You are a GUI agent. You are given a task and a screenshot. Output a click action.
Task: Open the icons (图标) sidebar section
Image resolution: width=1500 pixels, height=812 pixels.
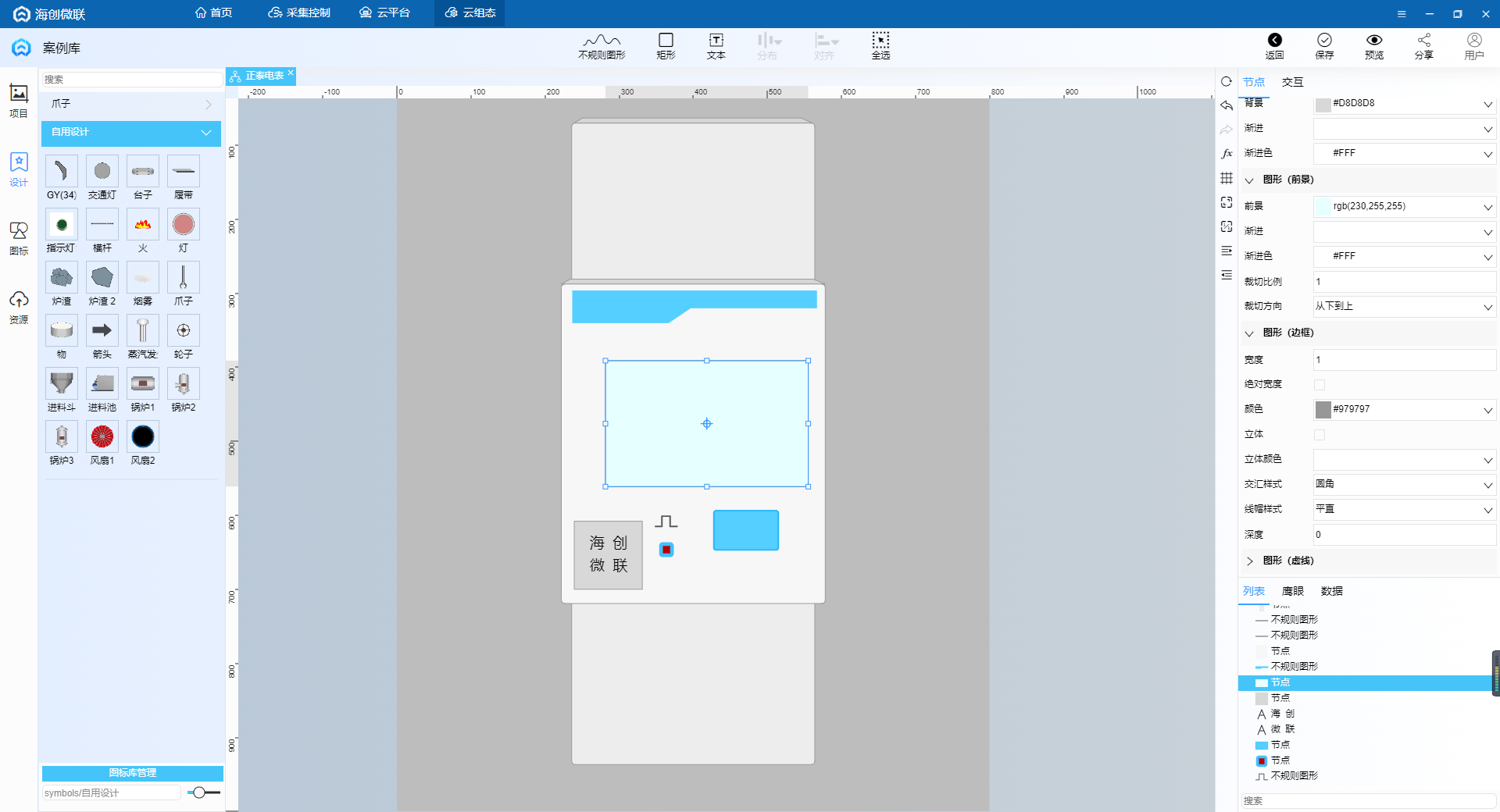(x=19, y=238)
